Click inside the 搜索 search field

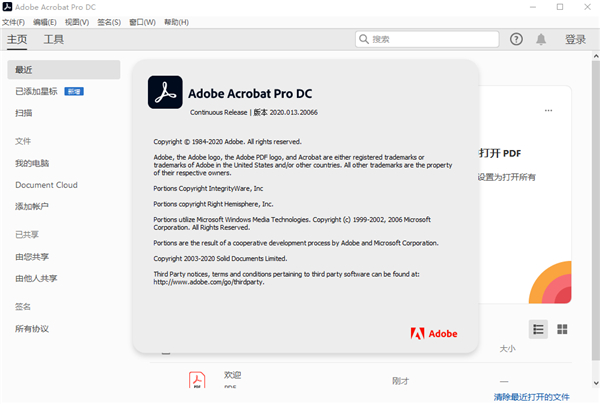coord(427,39)
